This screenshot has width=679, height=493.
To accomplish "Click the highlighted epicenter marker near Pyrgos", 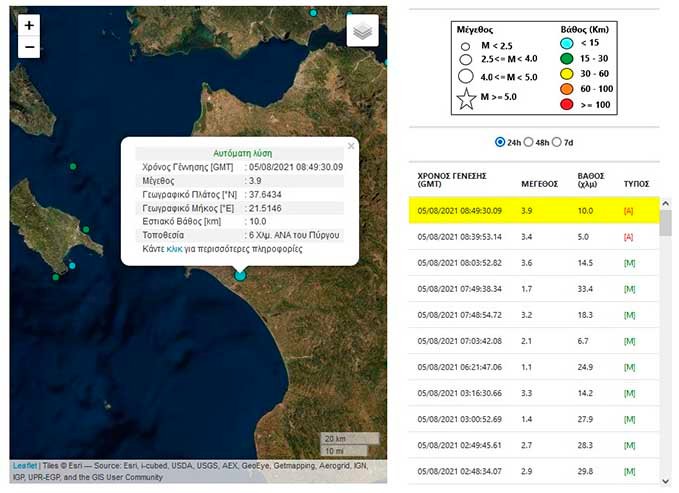I will [x=240, y=275].
